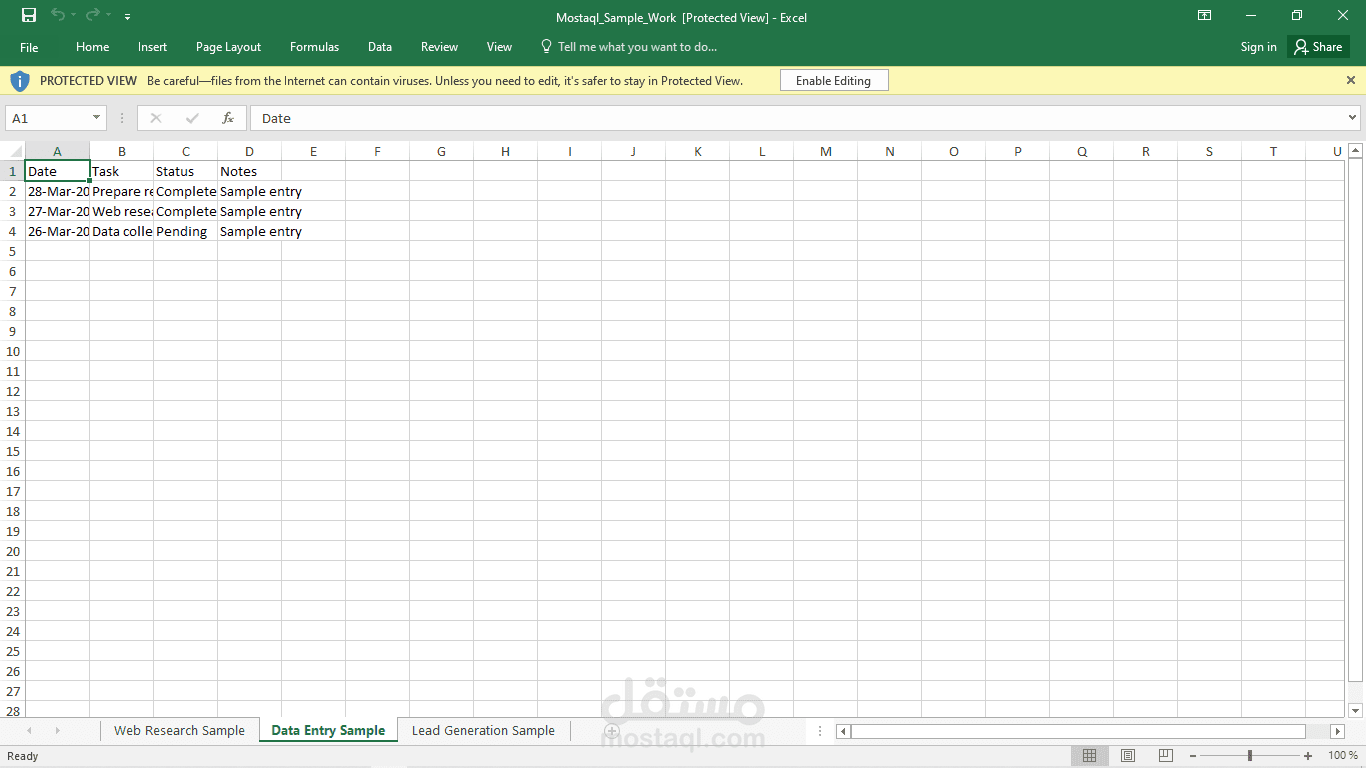The height and width of the screenshot is (768, 1366).
Task: Select the Notes header cell
Action: click(x=249, y=171)
